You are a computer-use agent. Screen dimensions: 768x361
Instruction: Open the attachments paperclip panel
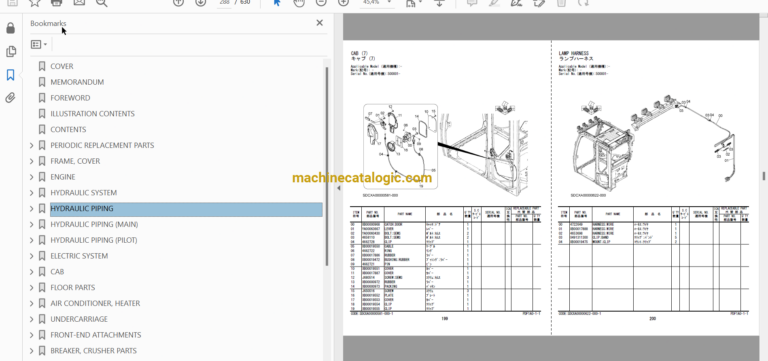[x=10, y=98]
